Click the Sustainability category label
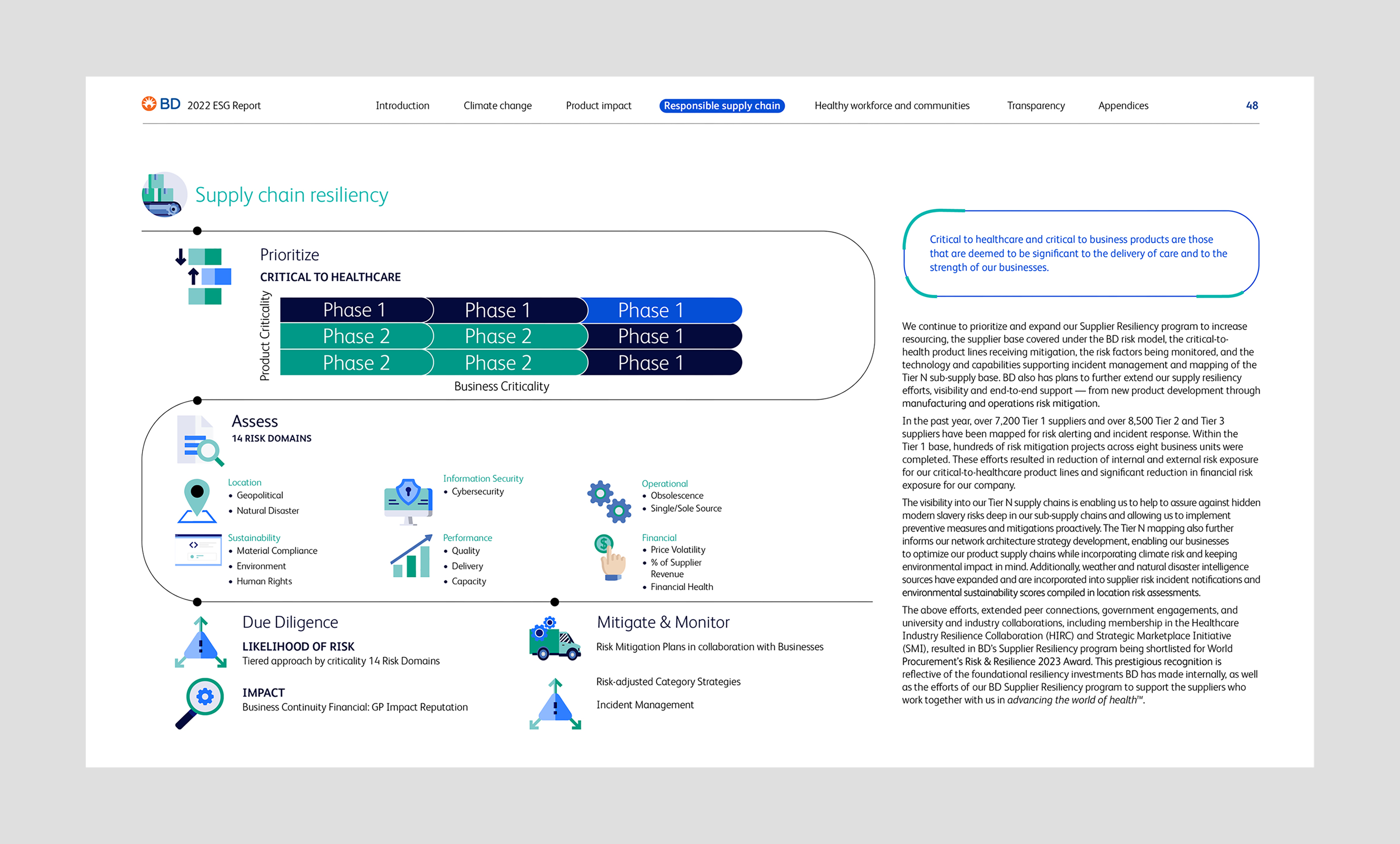This screenshot has width=1400, height=844. pyautogui.click(x=254, y=538)
